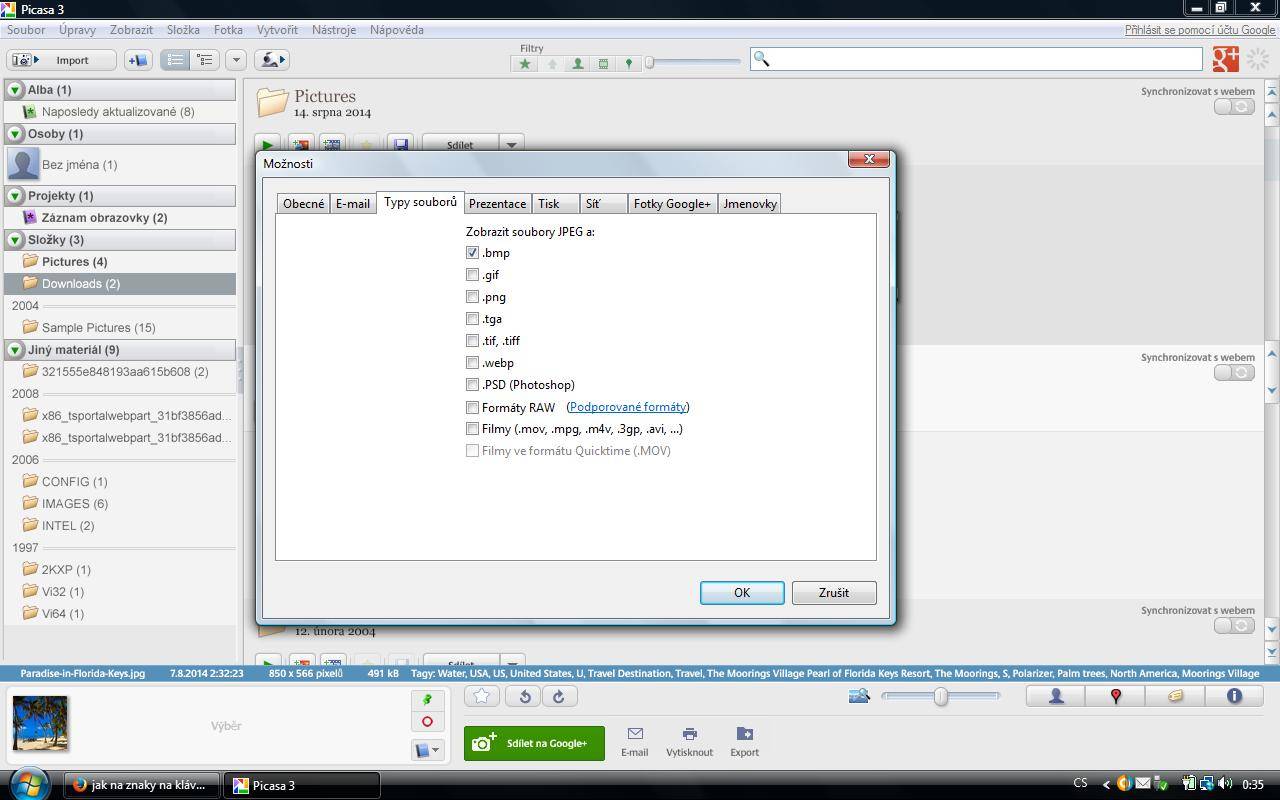Open the Windows Start button
This screenshot has height=800, width=1280.
28,784
